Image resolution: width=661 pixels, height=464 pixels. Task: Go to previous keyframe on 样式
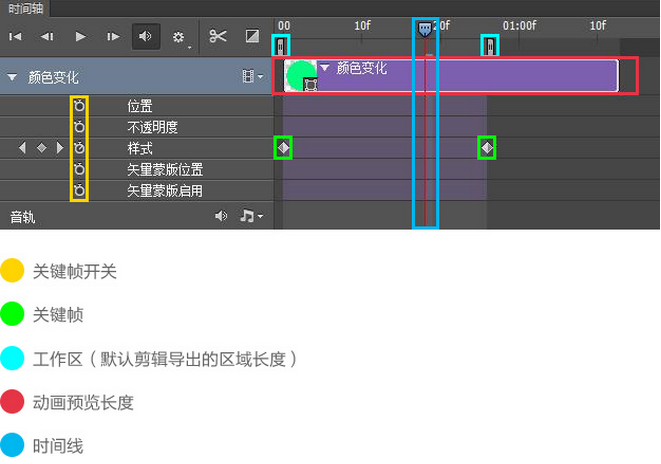(22, 148)
